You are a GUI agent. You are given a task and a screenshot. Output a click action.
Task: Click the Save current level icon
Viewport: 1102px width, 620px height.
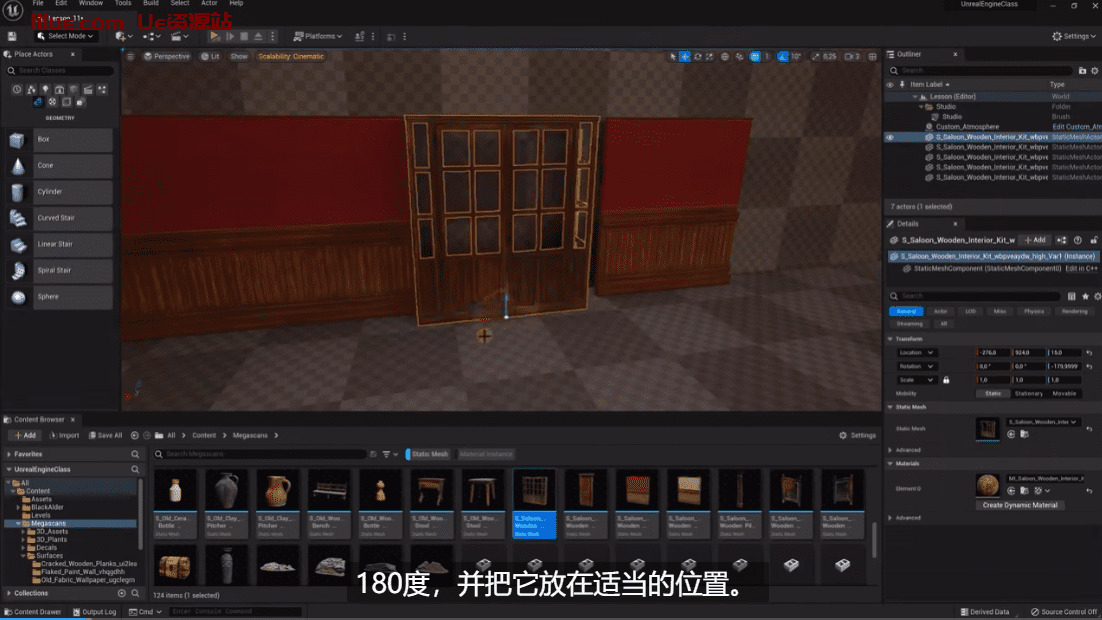click(x=12, y=36)
